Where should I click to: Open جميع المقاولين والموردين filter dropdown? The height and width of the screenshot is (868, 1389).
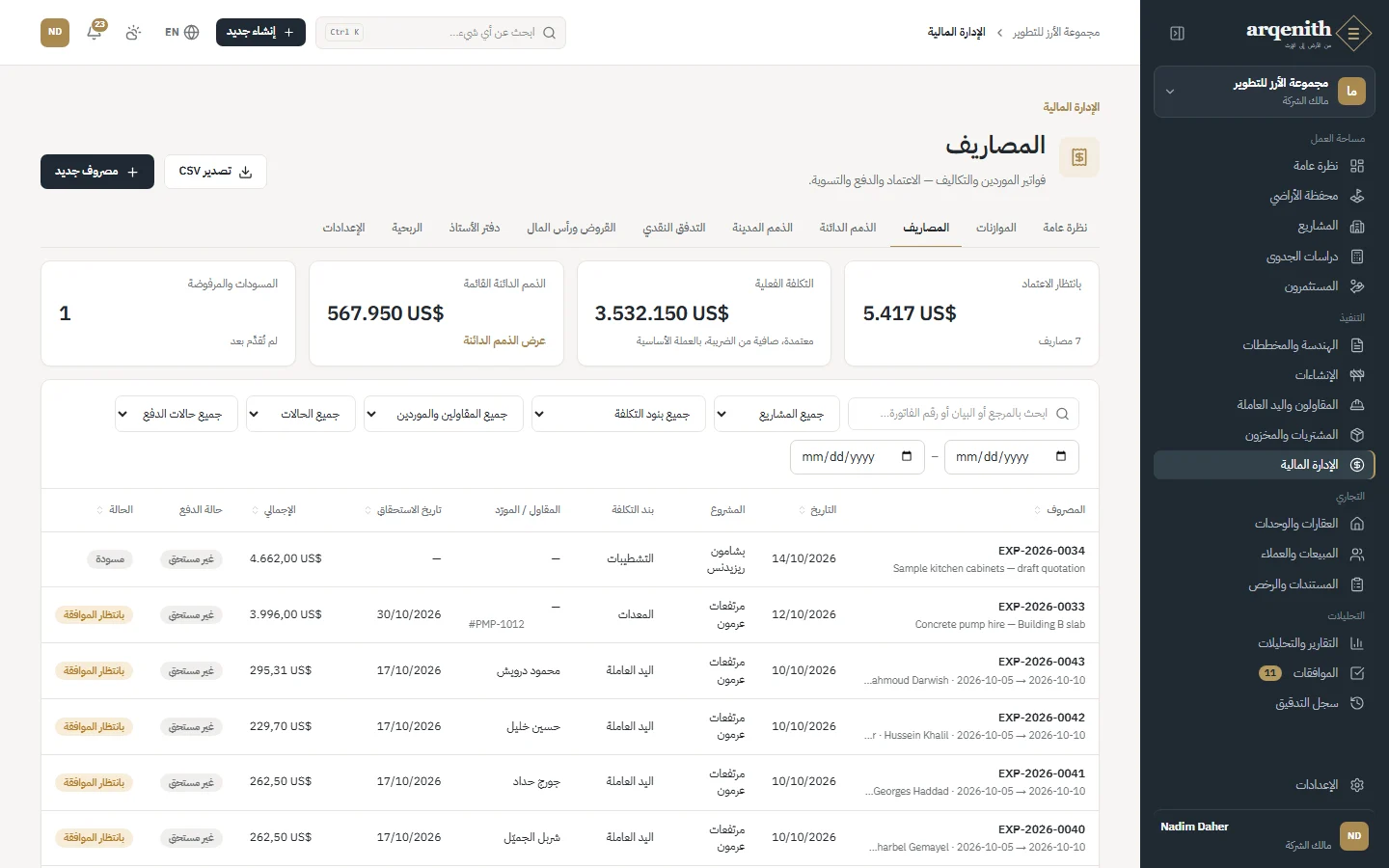pos(443,414)
